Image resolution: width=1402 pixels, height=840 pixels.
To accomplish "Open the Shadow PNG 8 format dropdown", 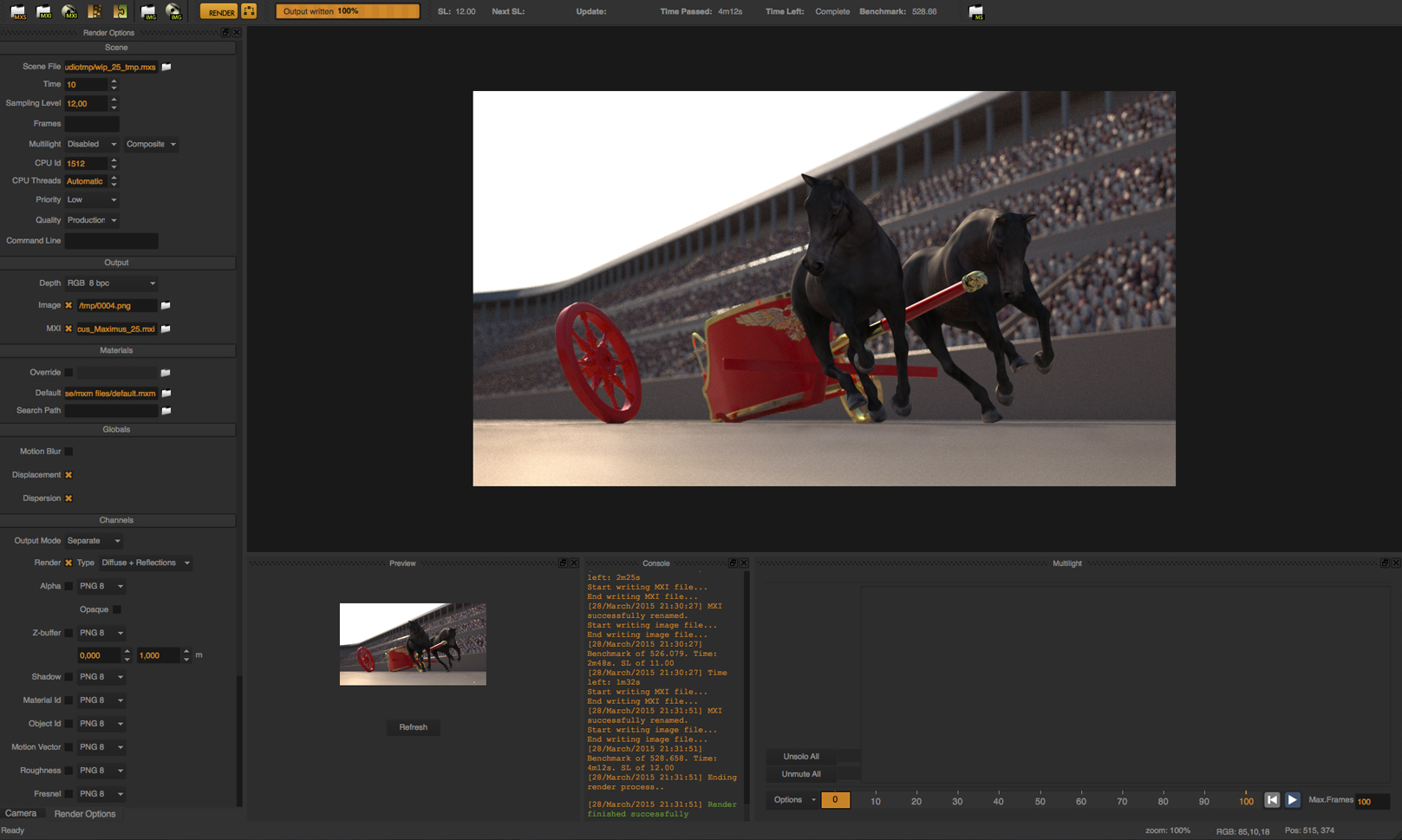I will pyautogui.click(x=101, y=677).
